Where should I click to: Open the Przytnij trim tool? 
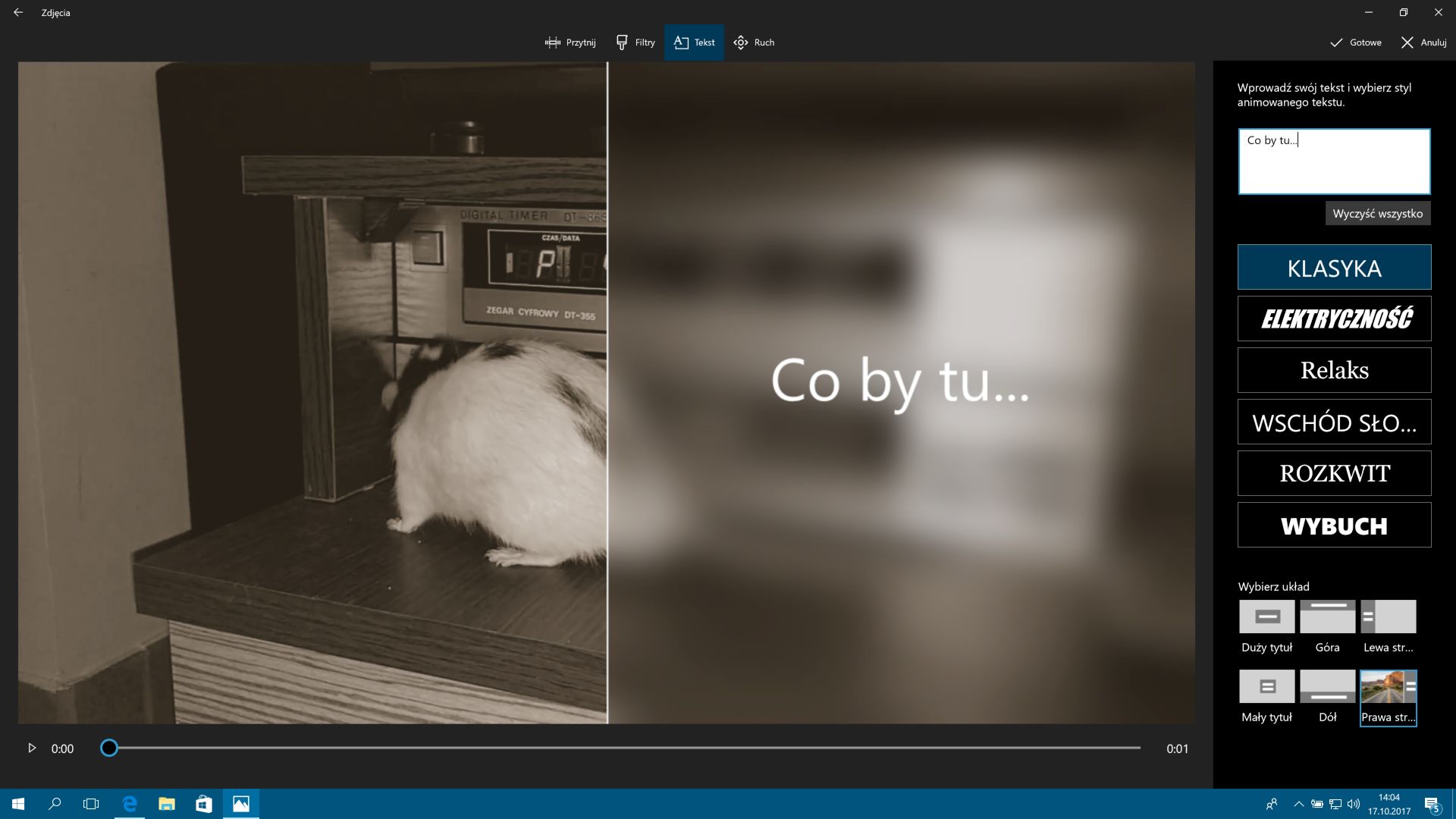[570, 42]
